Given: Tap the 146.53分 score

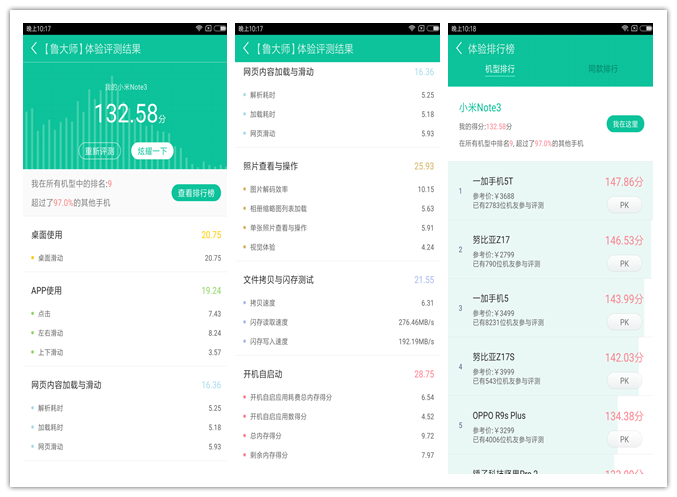Looking at the screenshot, I should point(624,241).
